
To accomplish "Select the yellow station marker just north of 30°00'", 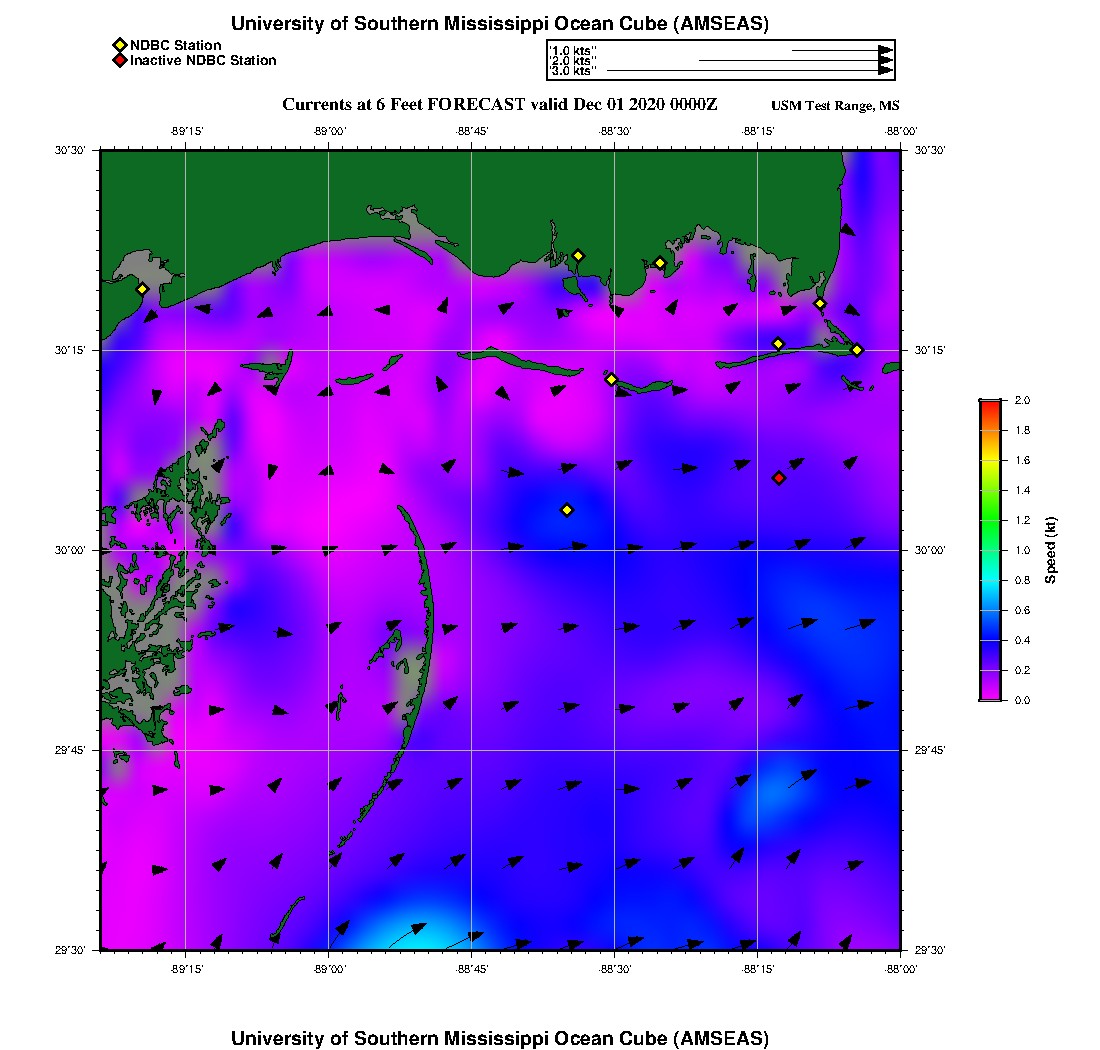I will point(567,510).
